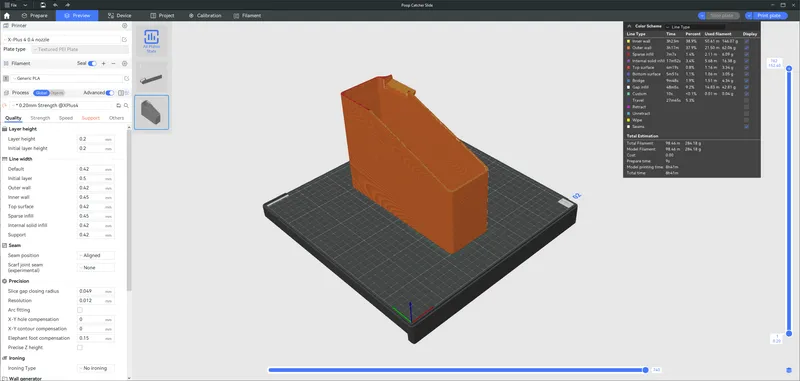Viewport: 800px width, 381px height.
Task: Expand the File menu dropdown arrow
Action: pyautogui.click(x=25, y=5)
